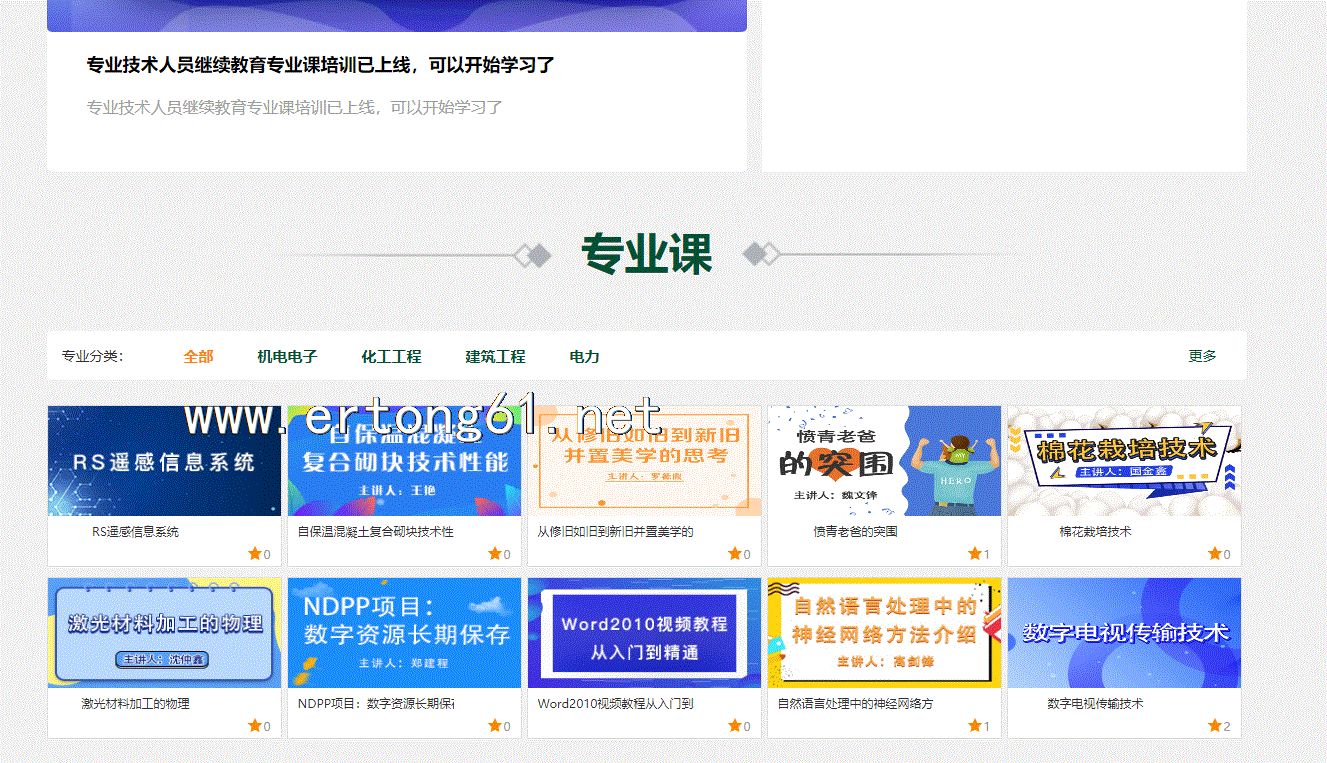The height and width of the screenshot is (763, 1327).
Task: Click the star icon under RS遥感信息系统
Action: click(x=254, y=553)
